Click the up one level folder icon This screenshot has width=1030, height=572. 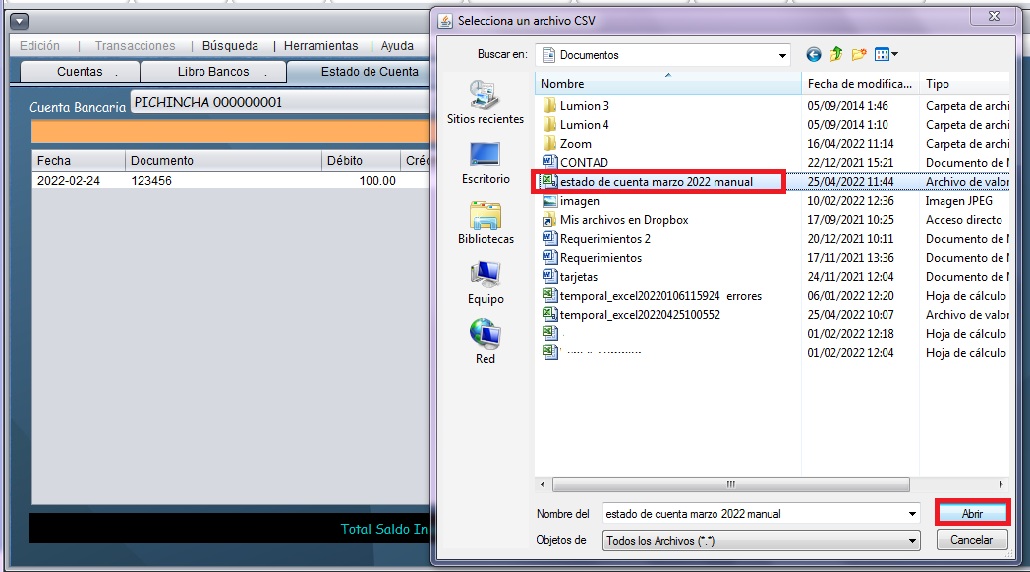(x=836, y=55)
